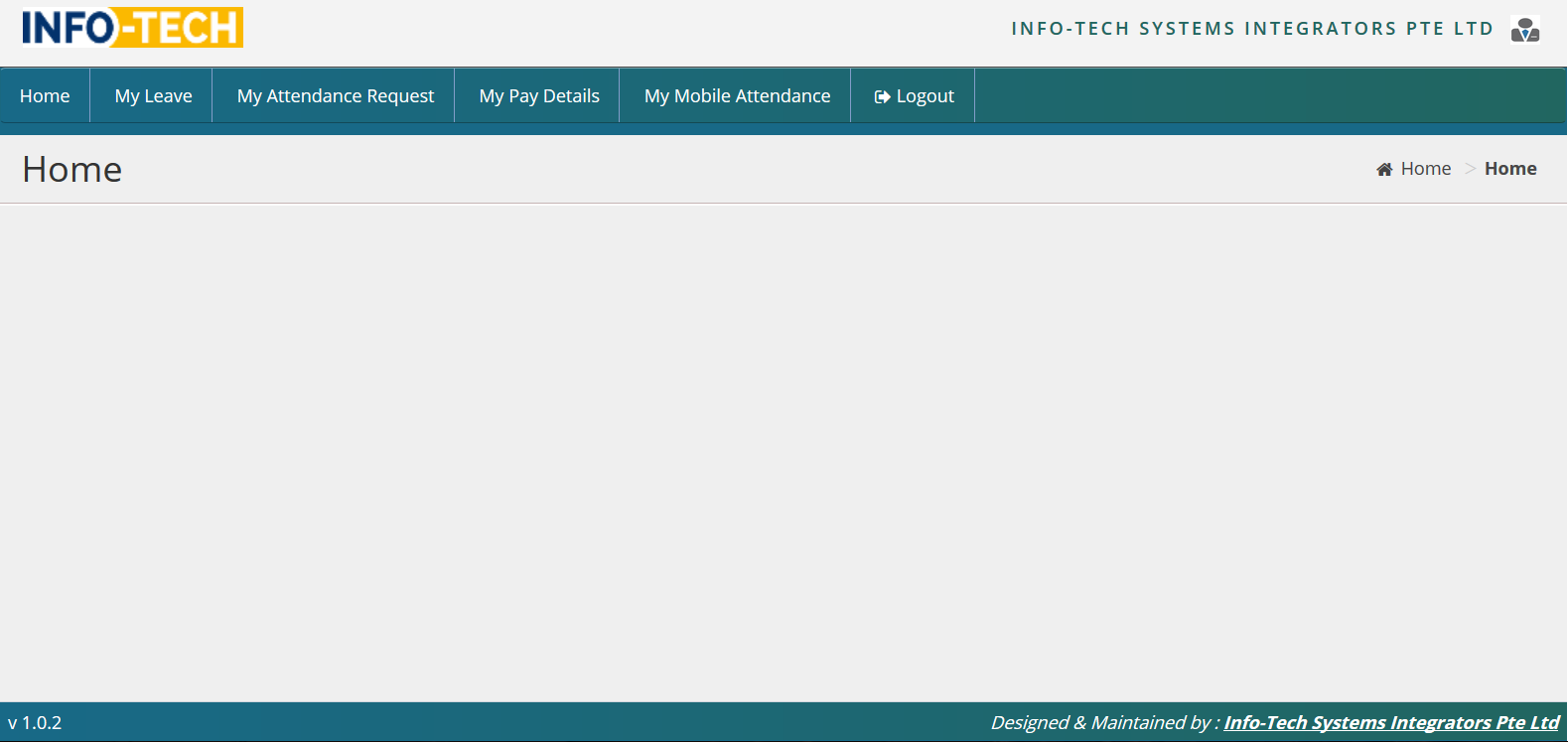Open the My Leave menu
The image size is (1568, 742).
(x=153, y=96)
